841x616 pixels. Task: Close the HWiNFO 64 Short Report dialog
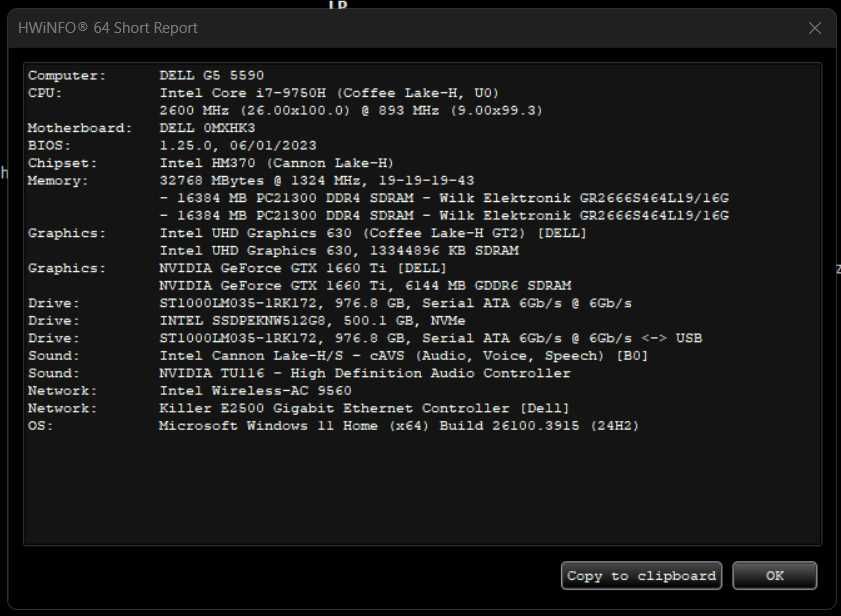[815, 28]
